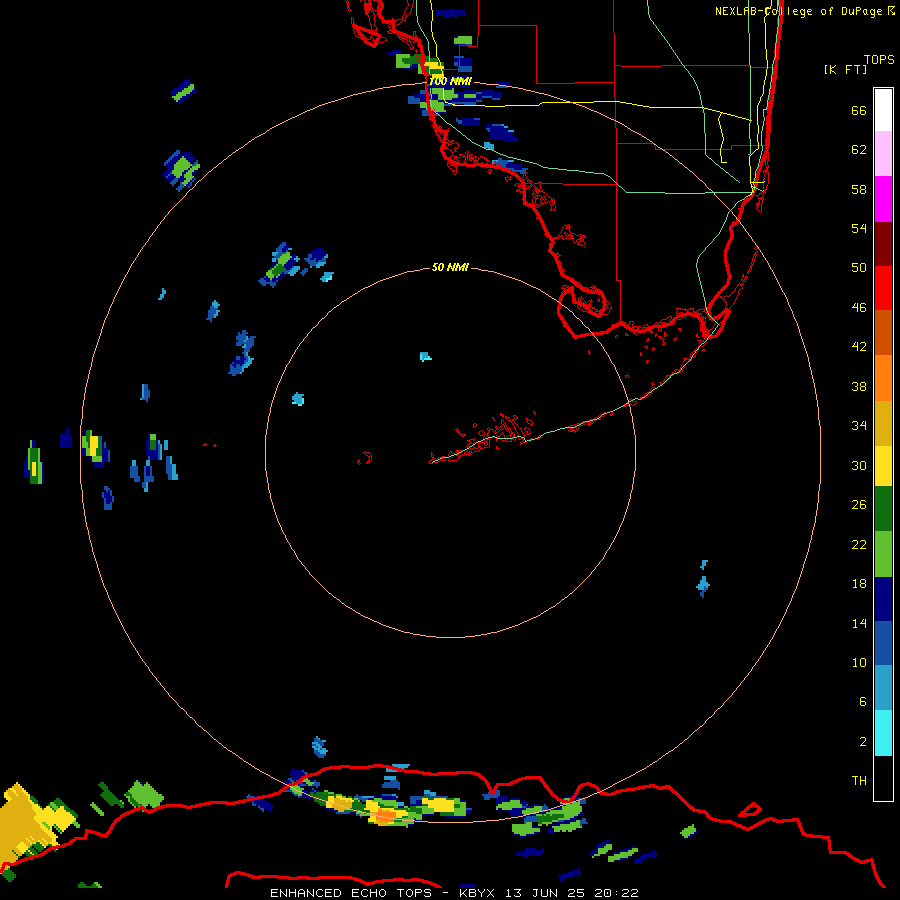Click the TOPS legend title
900x900 pixels.
(879, 59)
